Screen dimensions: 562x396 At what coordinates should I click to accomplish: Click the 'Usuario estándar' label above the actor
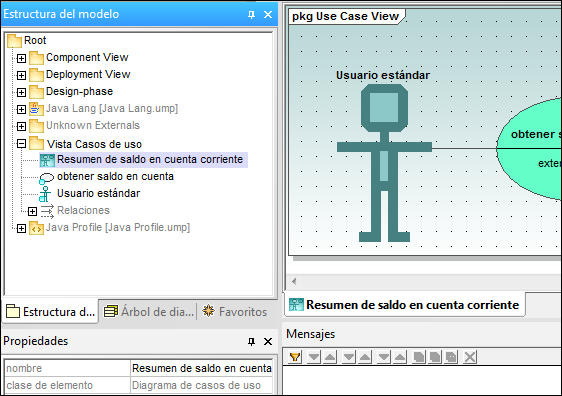click(x=383, y=75)
